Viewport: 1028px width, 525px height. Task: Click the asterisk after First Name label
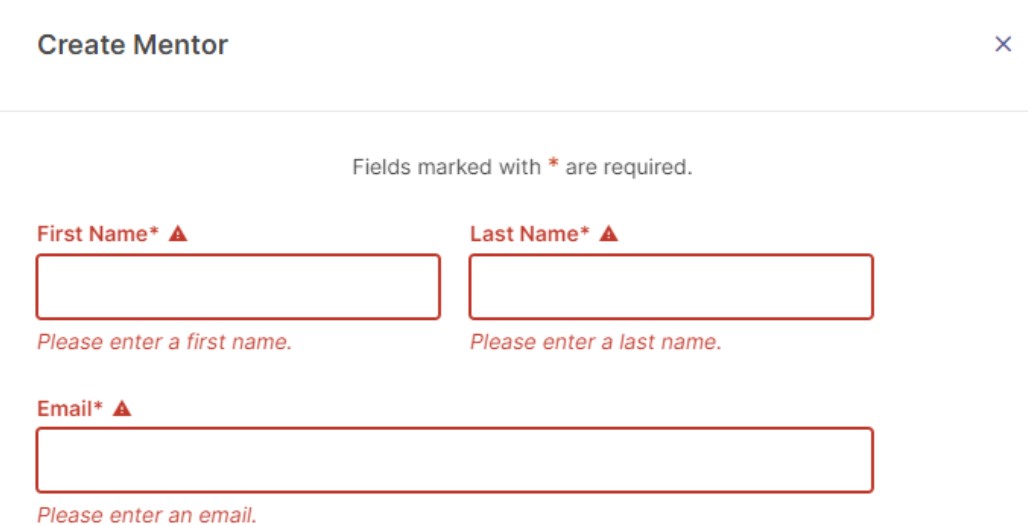point(154,231)
